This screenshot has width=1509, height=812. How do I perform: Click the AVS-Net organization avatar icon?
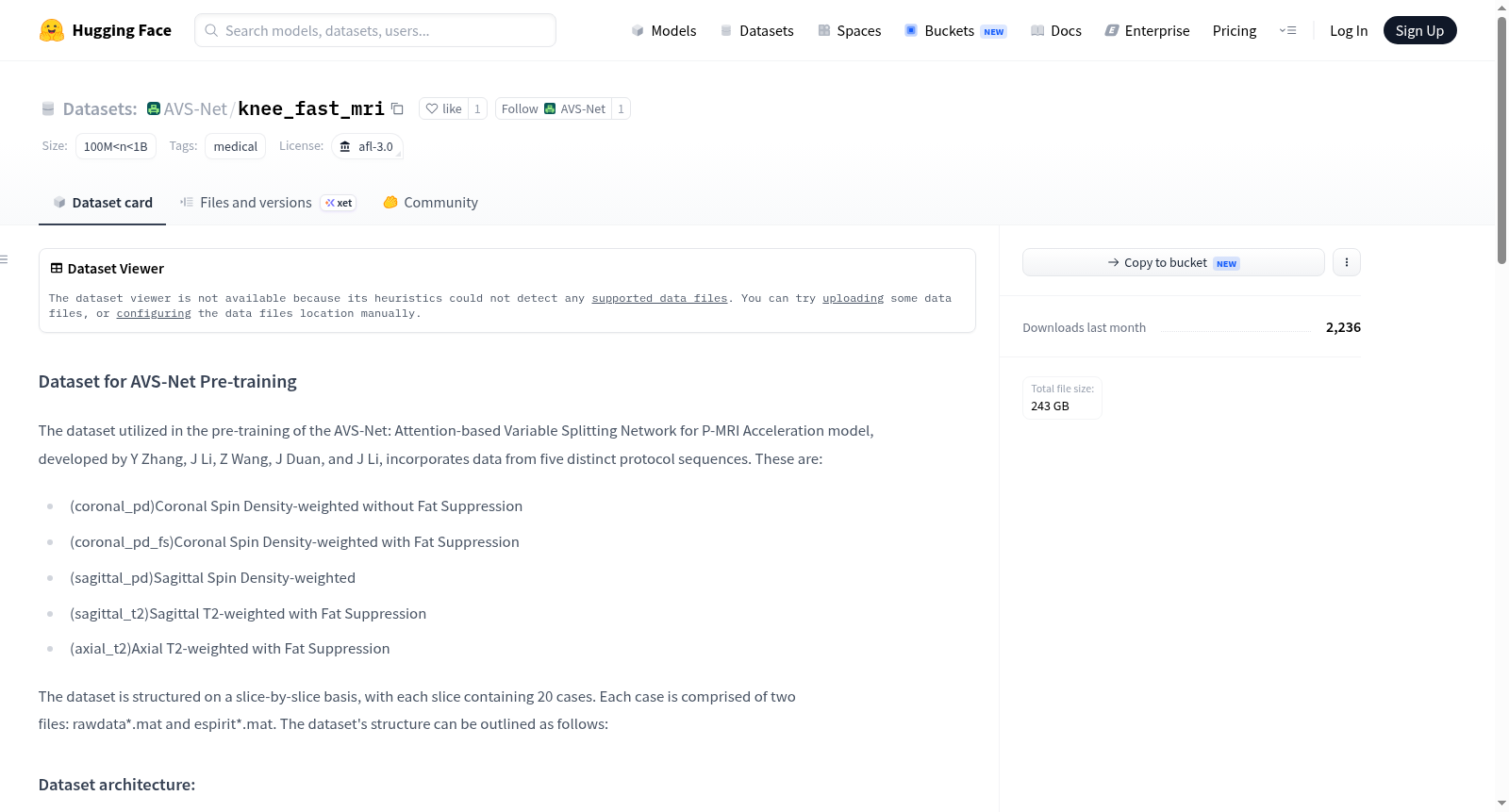click(x=154, y=108)
